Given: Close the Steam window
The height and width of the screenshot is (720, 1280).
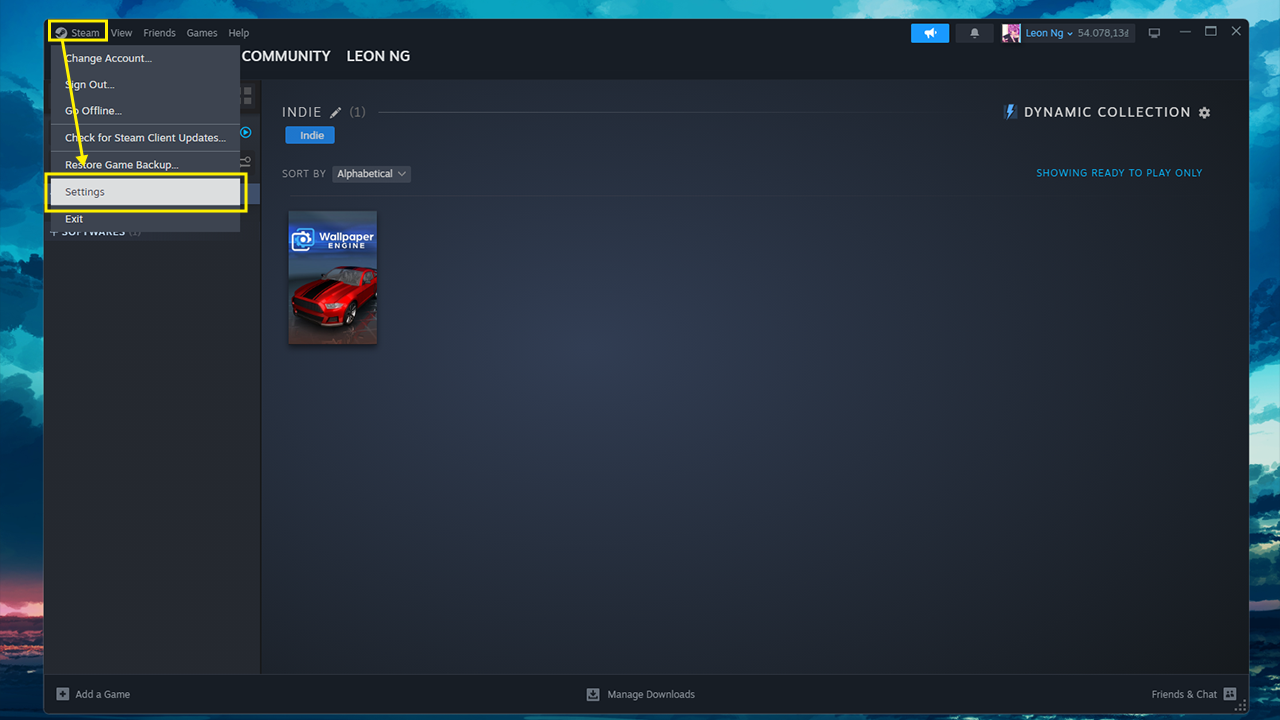Looking at the screenshot, I should point(1236,32).
